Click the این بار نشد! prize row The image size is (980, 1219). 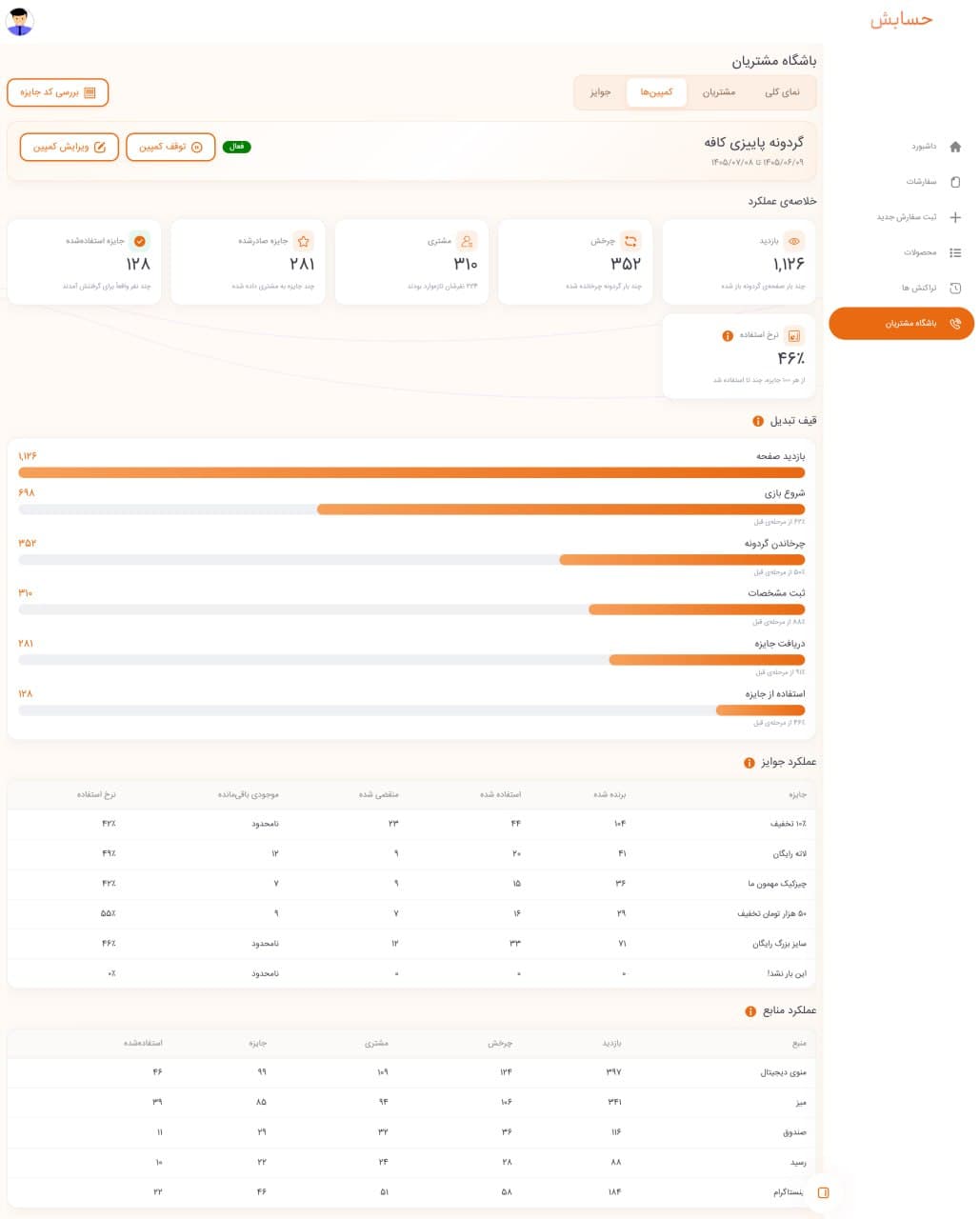point(411,974)
